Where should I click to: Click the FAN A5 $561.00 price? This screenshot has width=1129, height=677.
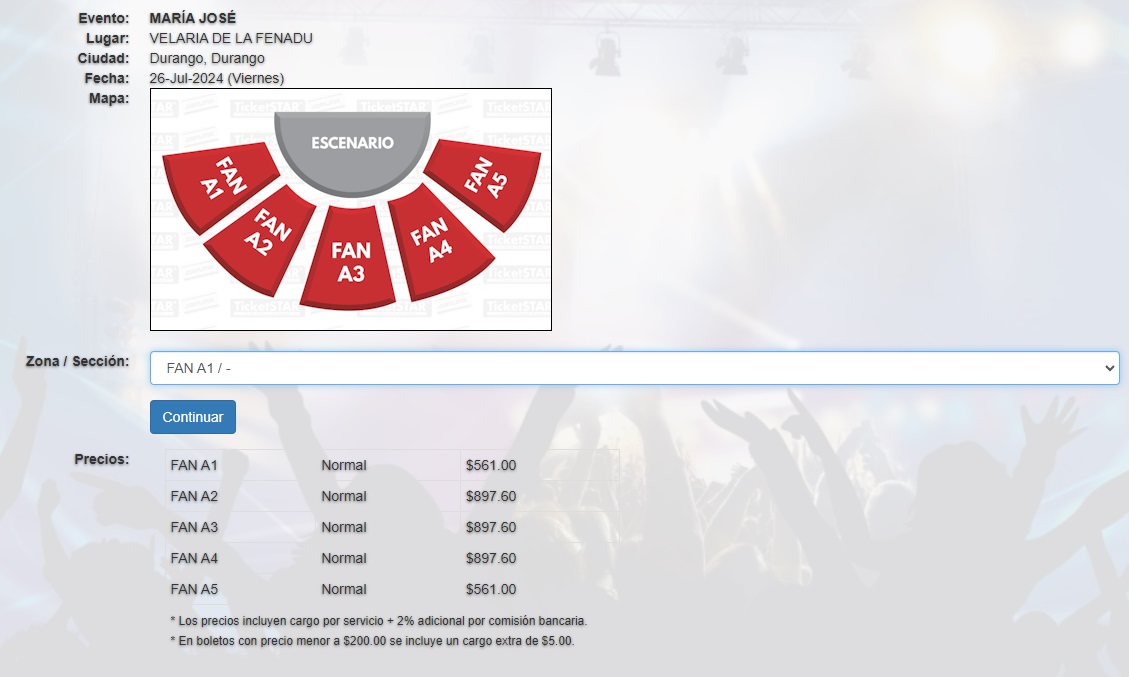(x=491, y=589)
